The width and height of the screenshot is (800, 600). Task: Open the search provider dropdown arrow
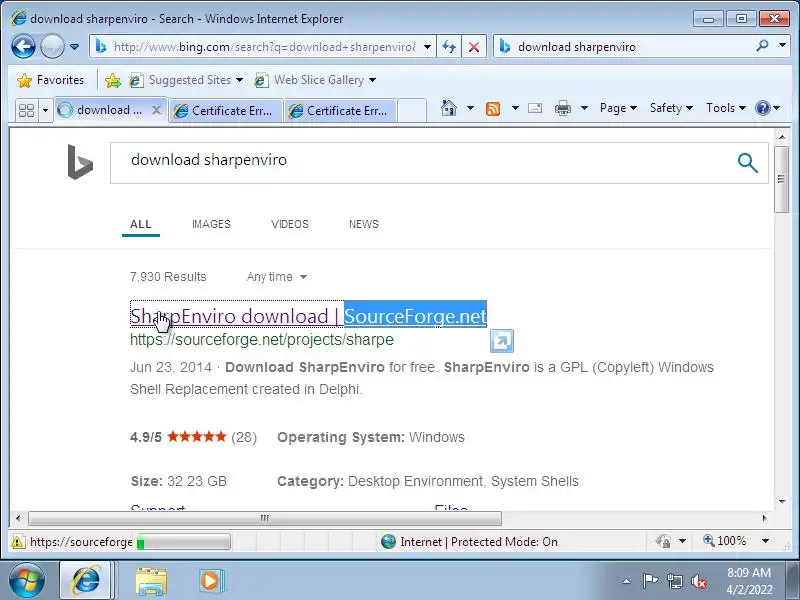click(783, 46)
